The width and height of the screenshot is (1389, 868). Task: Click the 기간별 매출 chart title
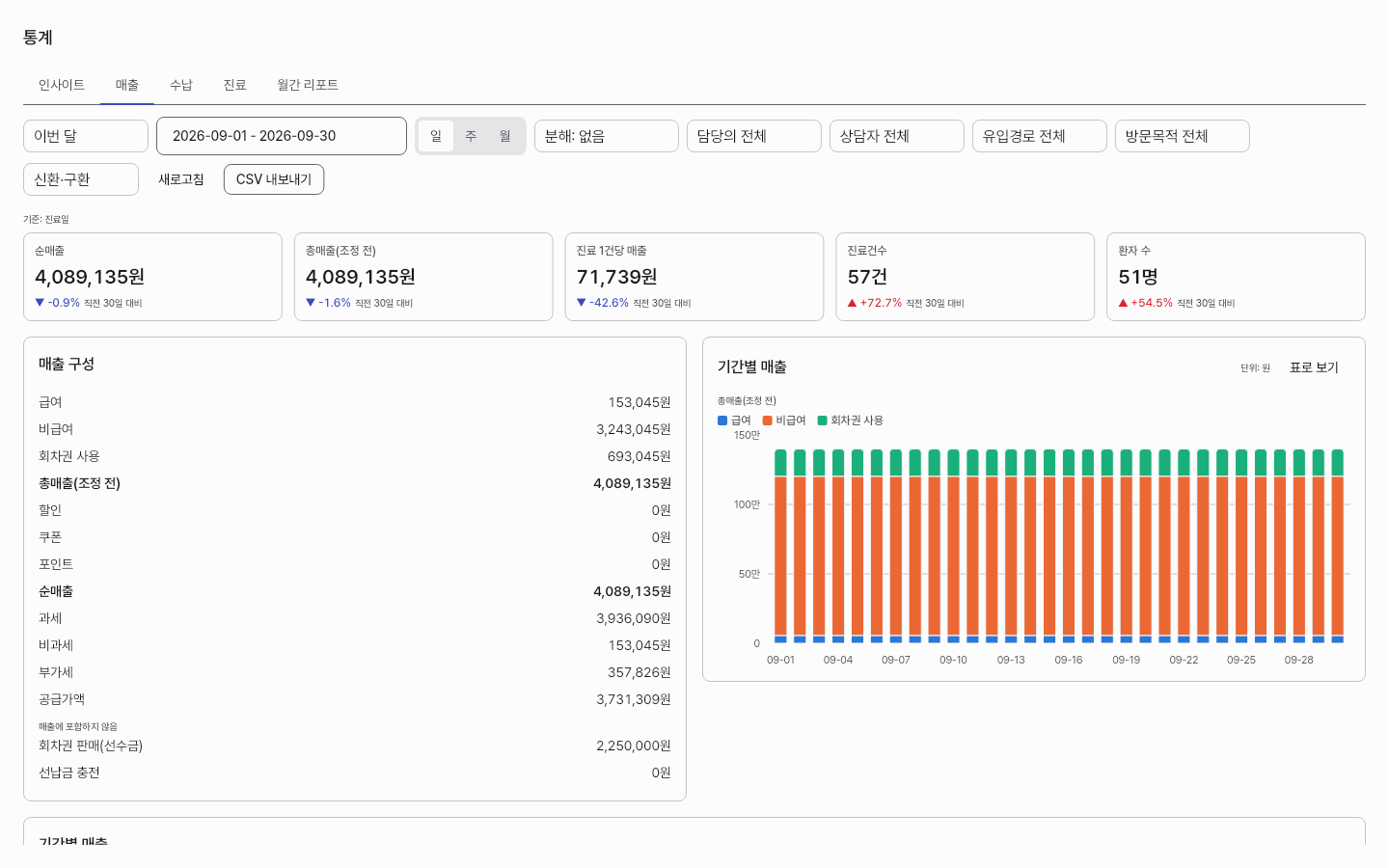click(x=752, y=367)
